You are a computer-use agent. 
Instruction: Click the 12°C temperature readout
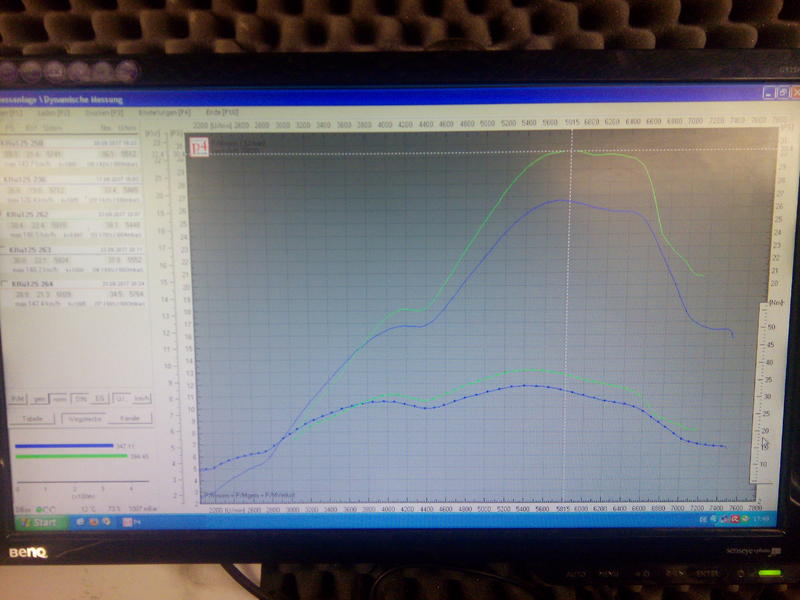pos(88,509)
